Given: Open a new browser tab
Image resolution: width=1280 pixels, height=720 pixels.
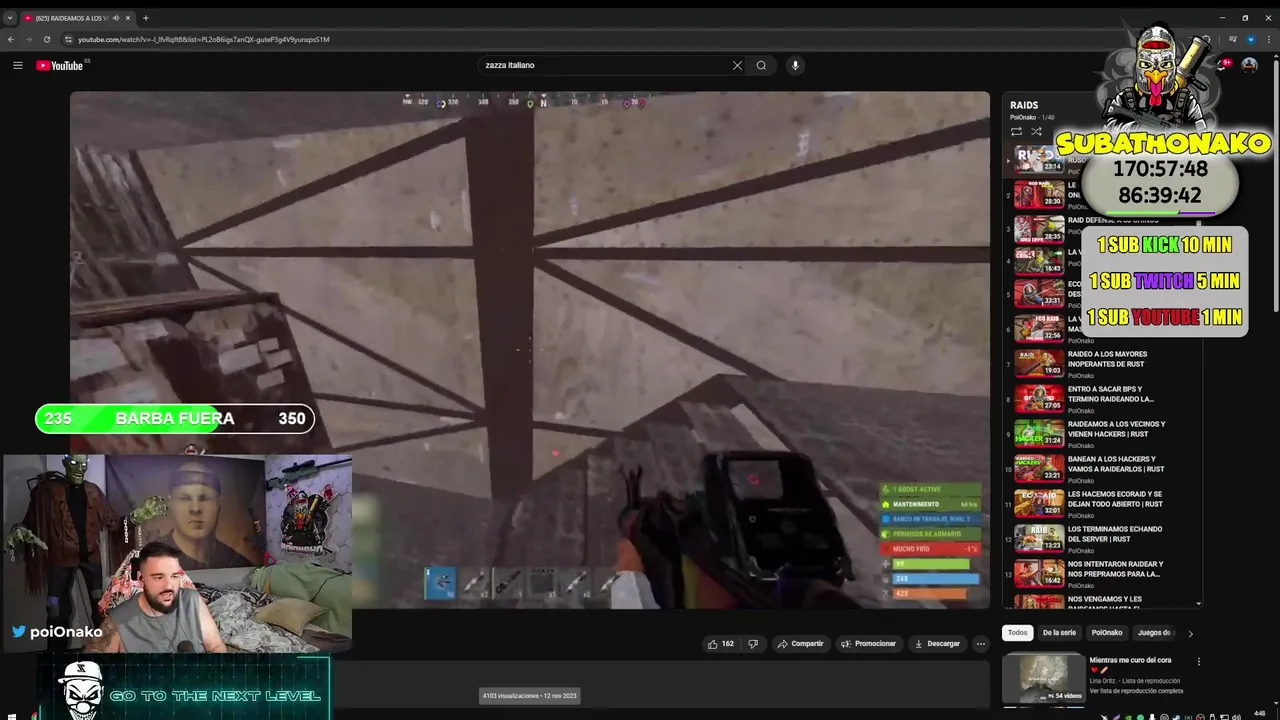Looking at the screenshot, I should (x=145, y=18).
